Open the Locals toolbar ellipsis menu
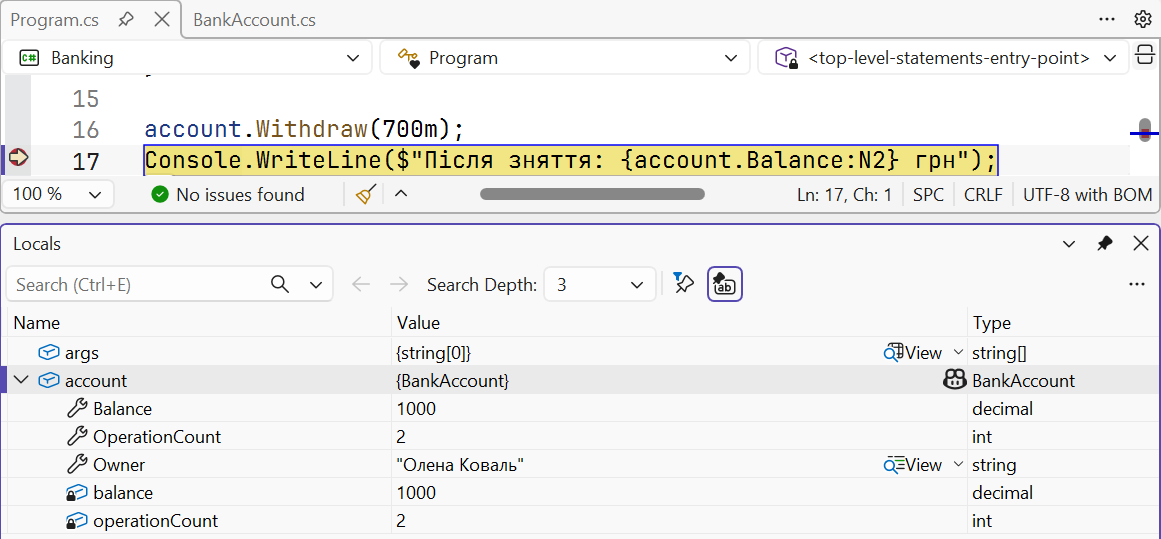1161x539 pixels. click(x=1137, y=284)
